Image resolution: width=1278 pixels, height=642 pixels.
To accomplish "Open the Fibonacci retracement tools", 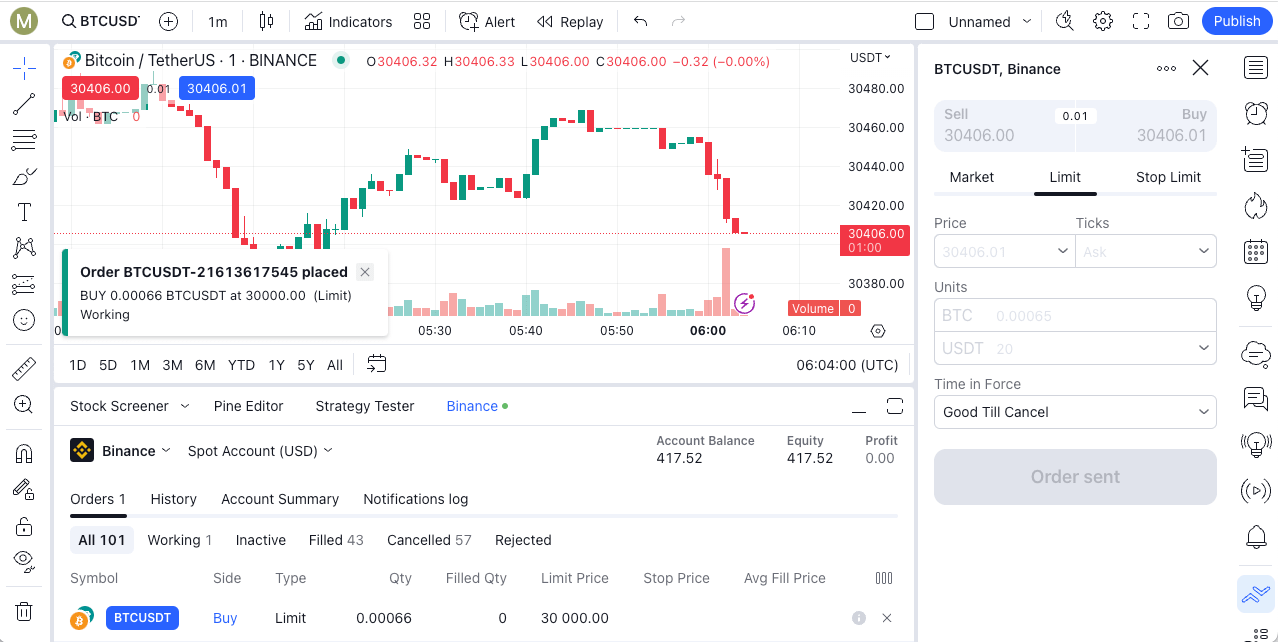I will pos(24,140).
